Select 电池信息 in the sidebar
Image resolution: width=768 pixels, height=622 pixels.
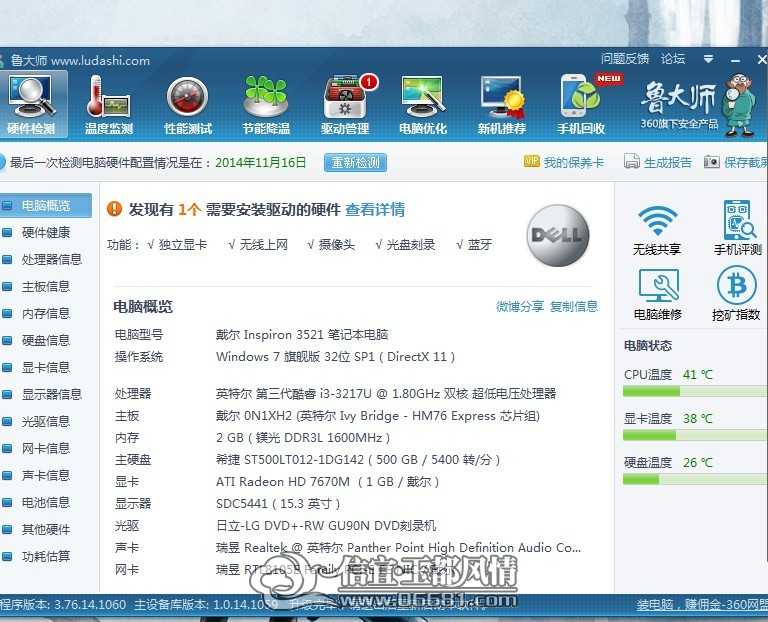(46, 502)
